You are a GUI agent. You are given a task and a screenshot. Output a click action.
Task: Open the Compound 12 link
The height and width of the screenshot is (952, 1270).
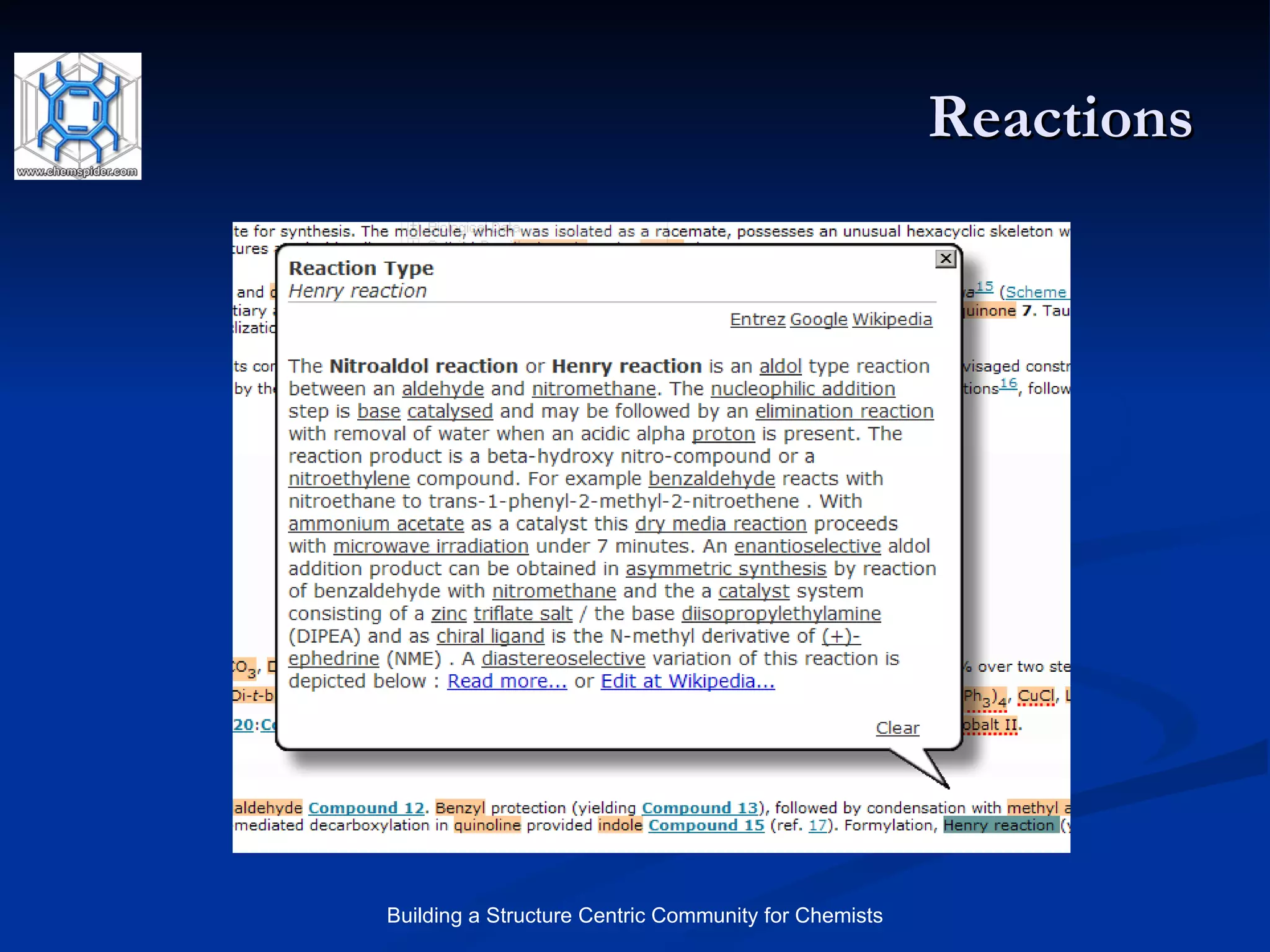(x=366, y=808)
